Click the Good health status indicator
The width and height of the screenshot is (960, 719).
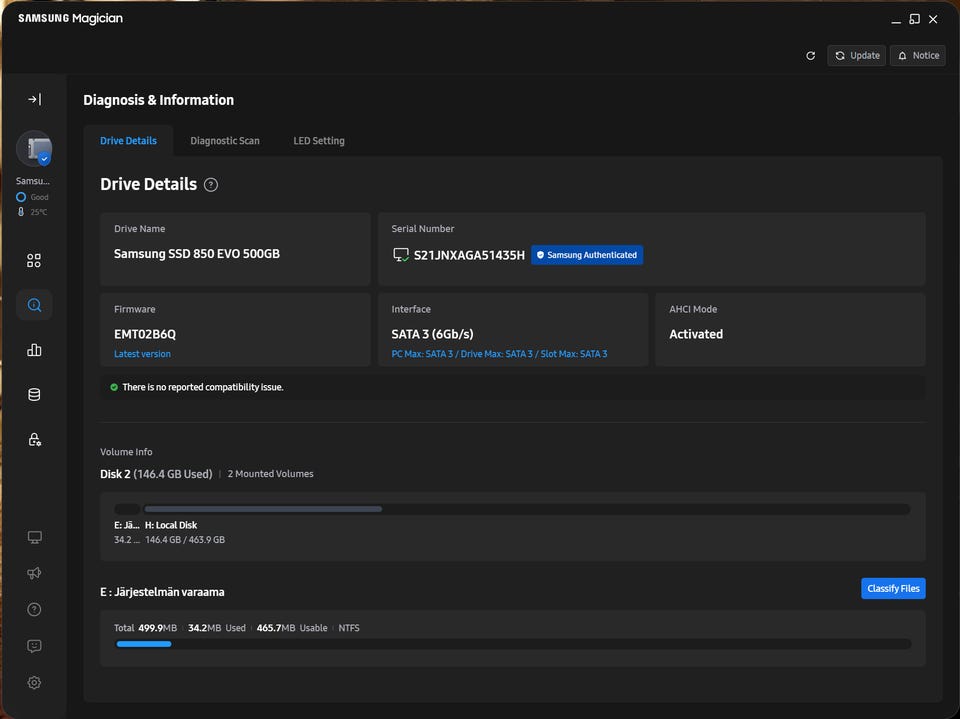pyautogui.click(x=32, y=197)
